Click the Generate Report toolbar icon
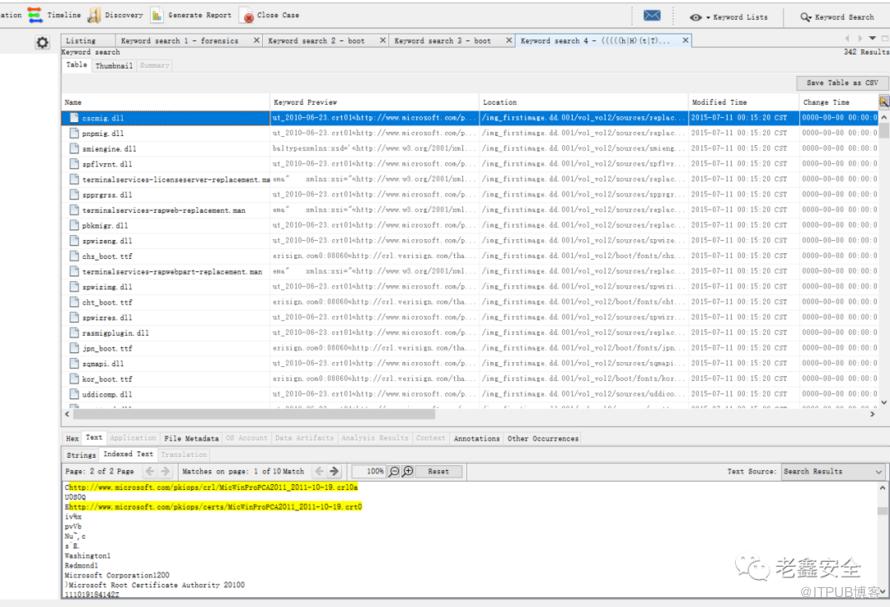 pos(191,16)
